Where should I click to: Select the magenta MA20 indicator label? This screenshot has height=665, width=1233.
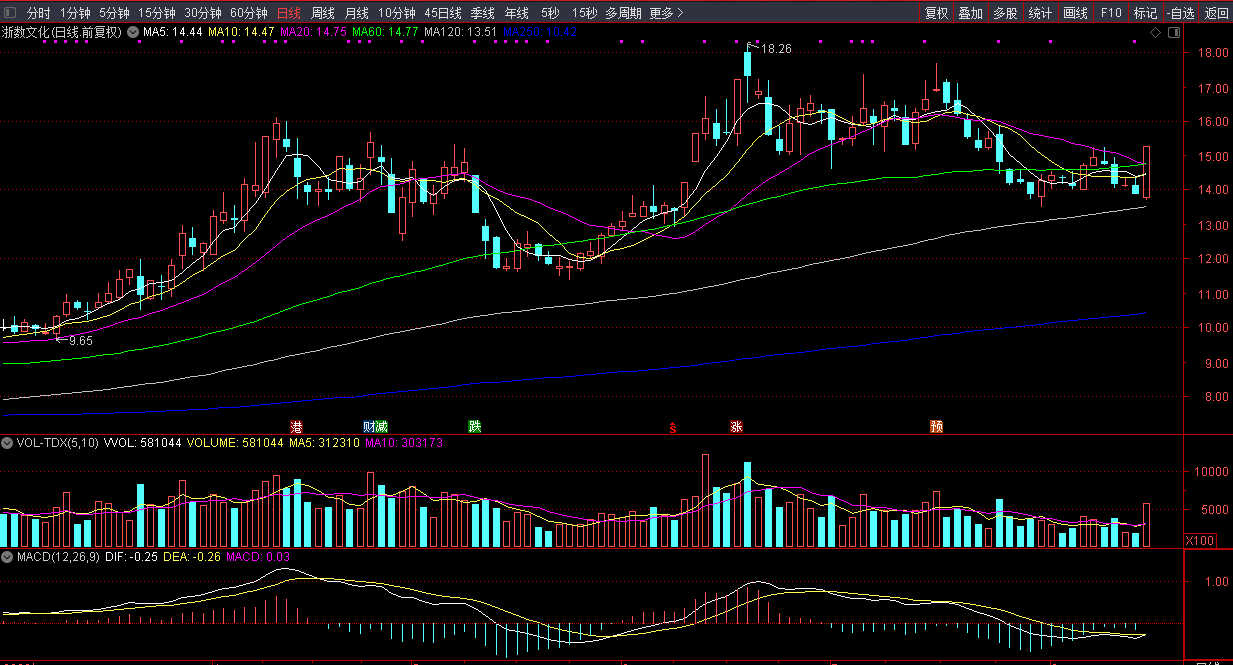(x=312, y=32)
